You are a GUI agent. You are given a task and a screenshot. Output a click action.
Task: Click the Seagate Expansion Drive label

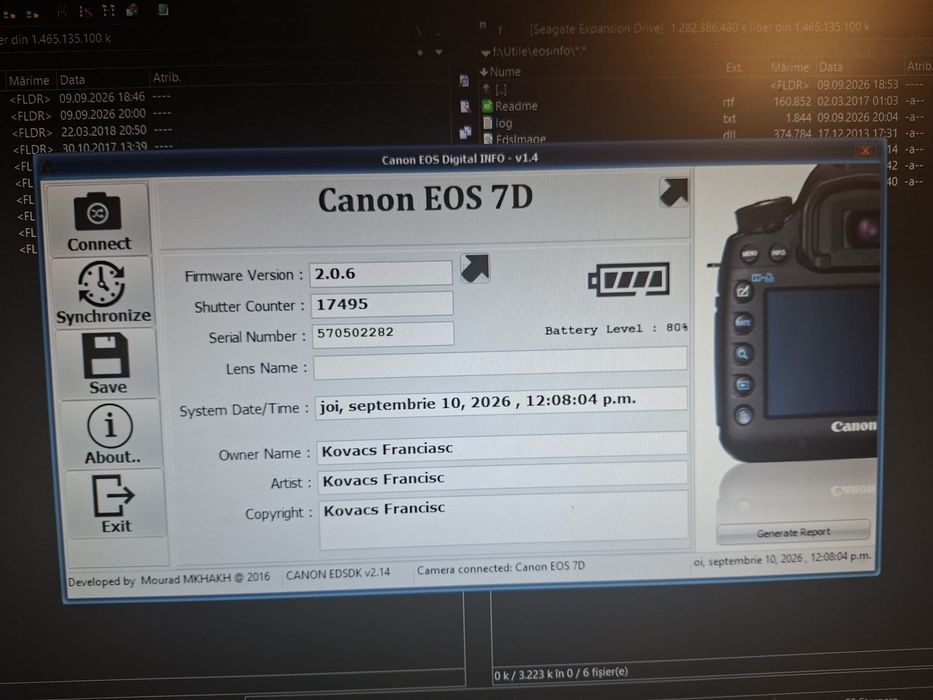tap(596, 29)
